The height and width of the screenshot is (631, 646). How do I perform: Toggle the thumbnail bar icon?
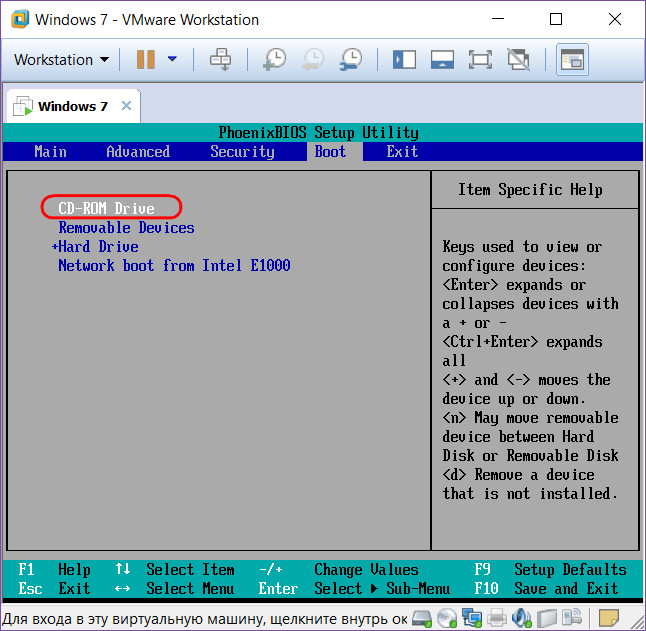click(x=442, y=60)
